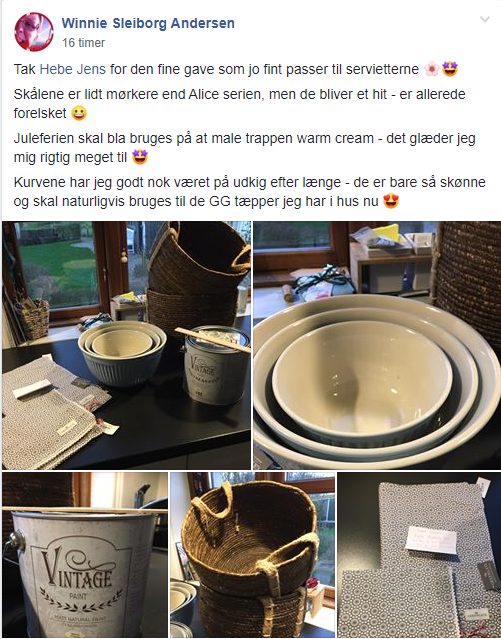Open the woven basket with handles photo
This screenshot has height=639, width=501.
(x=252, y=555)
